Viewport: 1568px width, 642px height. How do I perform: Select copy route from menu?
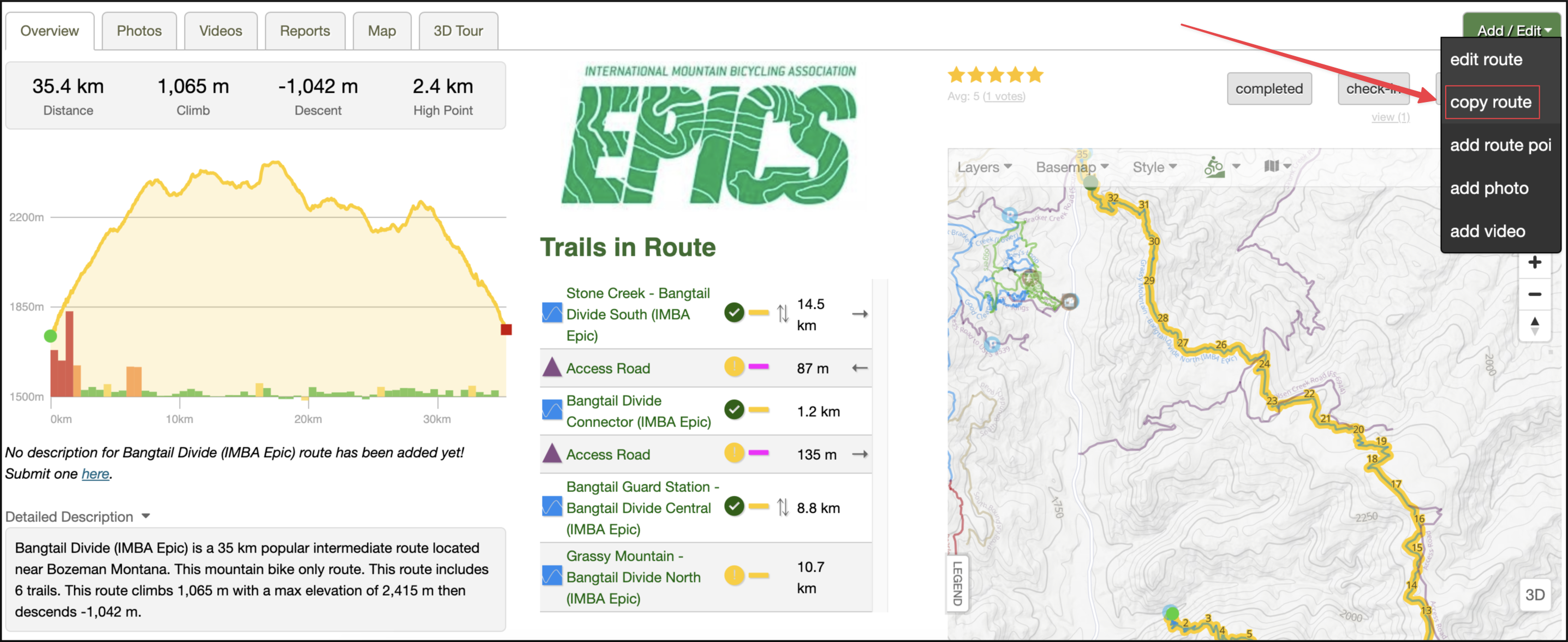[x=1490, y=102]
